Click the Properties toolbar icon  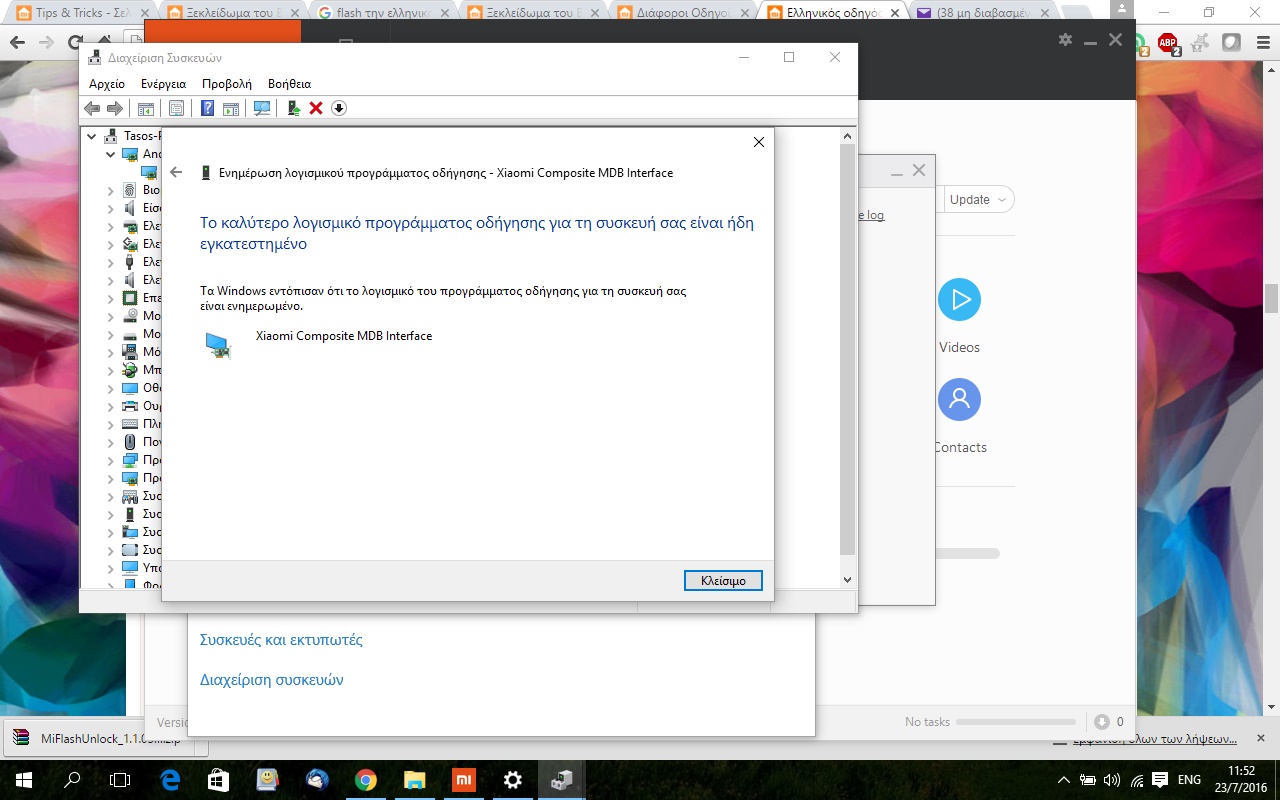[176, 108]
